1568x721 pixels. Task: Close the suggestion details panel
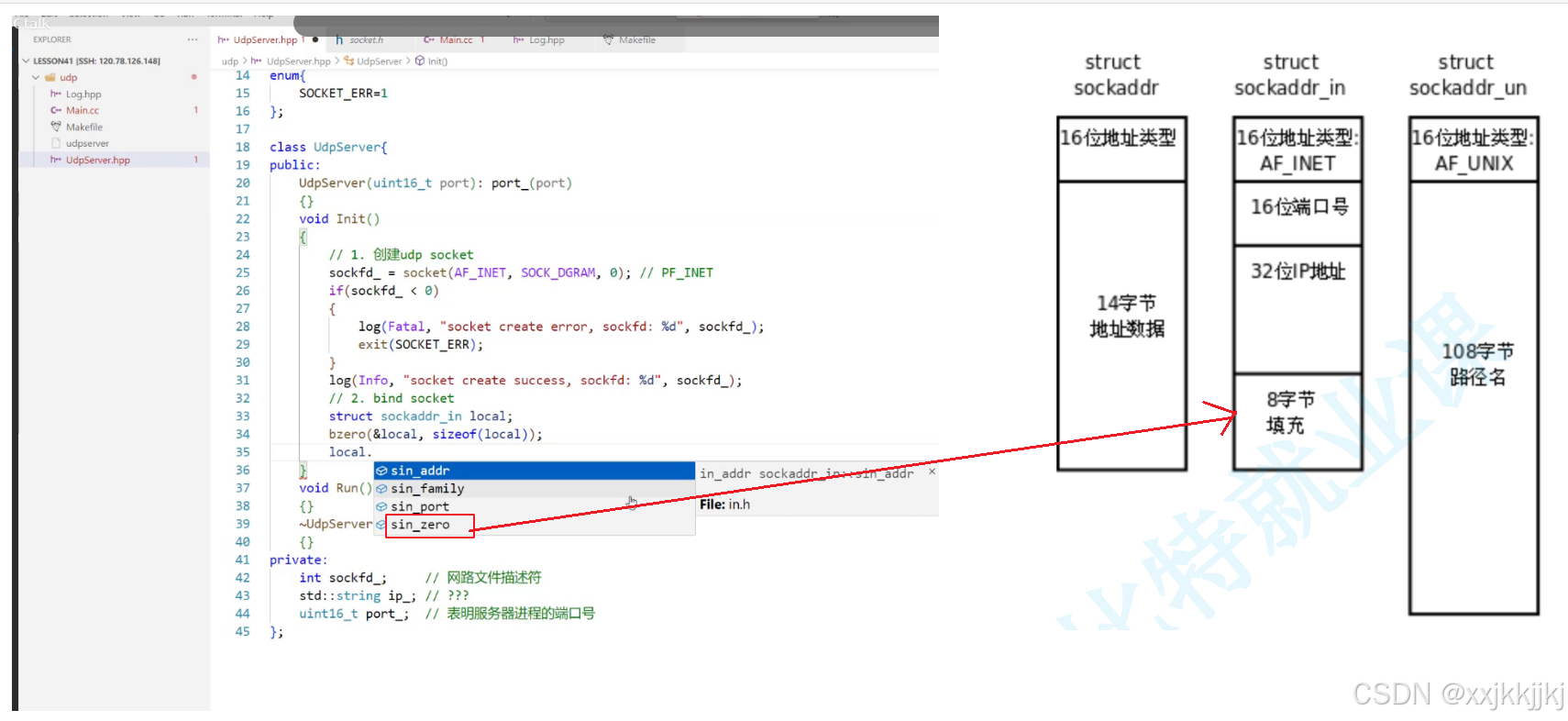(x=932, y=471)
